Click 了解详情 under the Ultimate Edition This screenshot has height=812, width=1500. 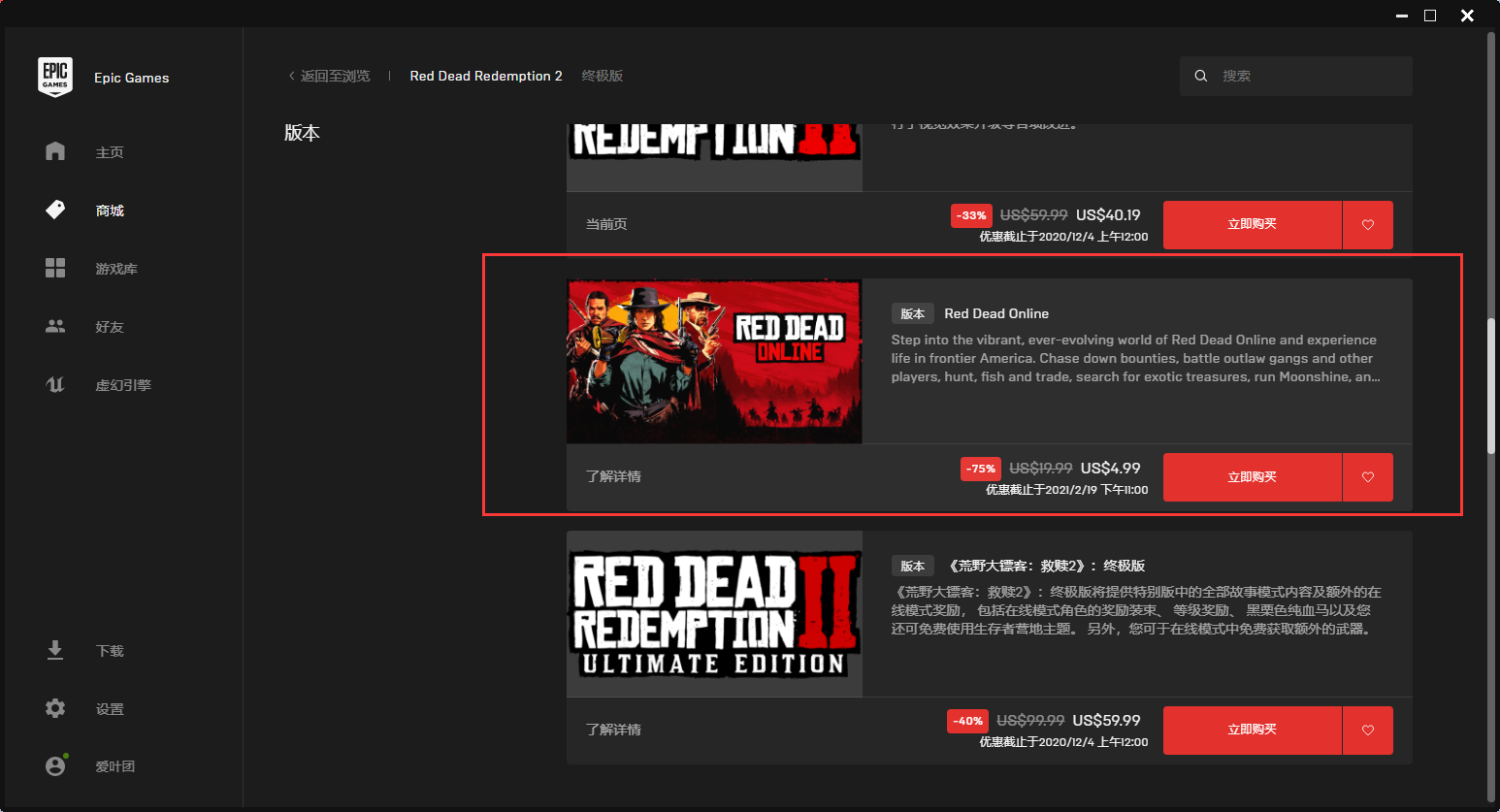pos(613,730)
